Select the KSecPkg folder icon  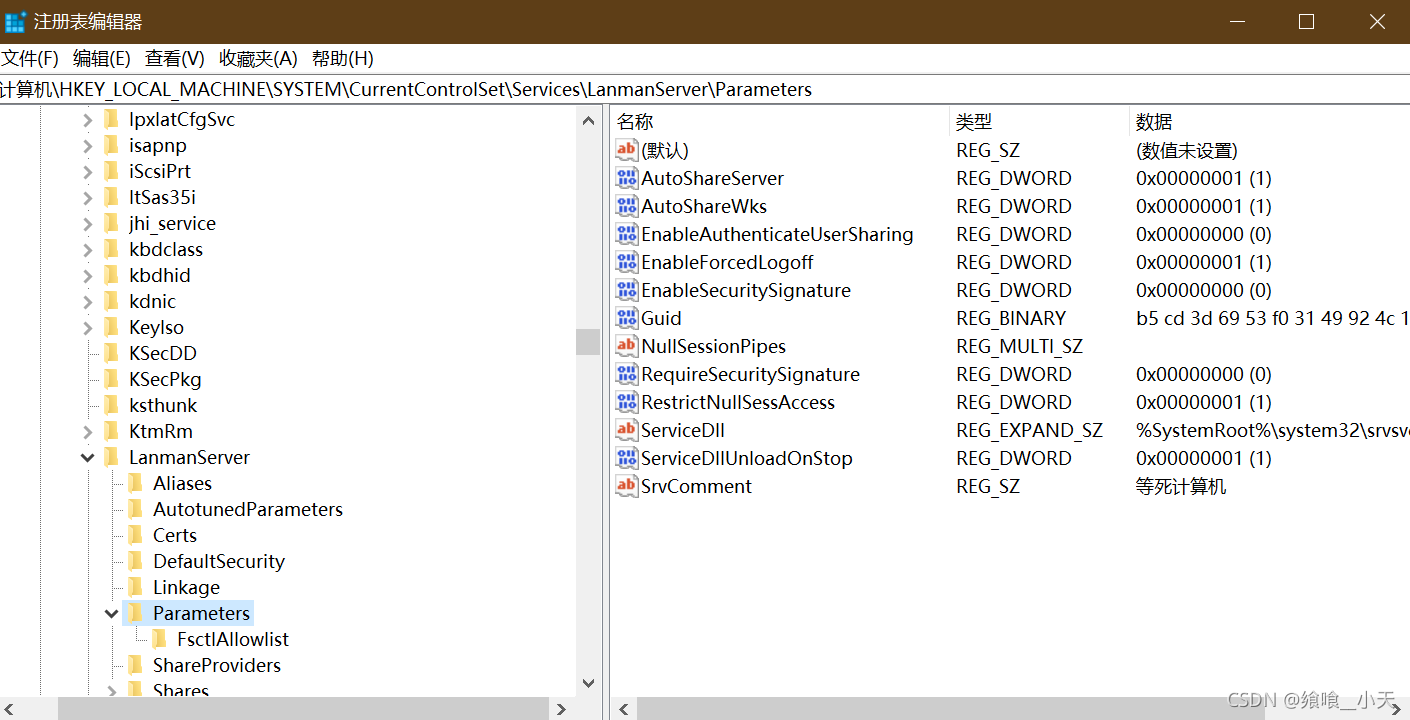(x=111, y=379)
